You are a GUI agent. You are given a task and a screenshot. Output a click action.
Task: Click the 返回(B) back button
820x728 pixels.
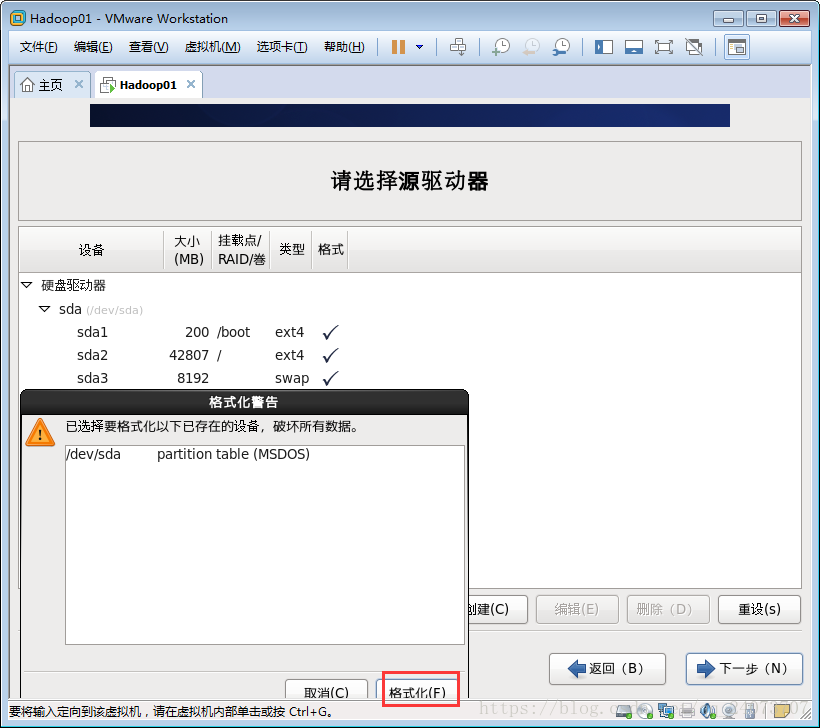[607, 668]
